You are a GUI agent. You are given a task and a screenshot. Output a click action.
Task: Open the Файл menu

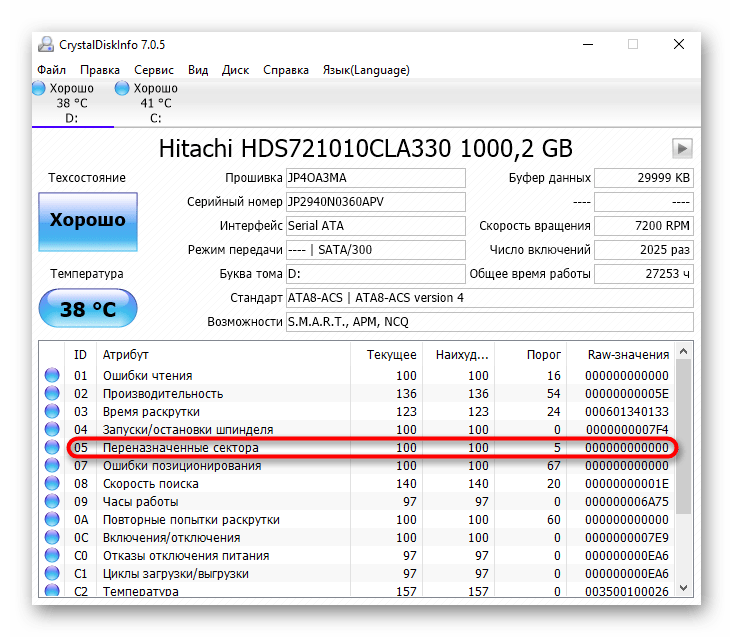coord(51,70)
